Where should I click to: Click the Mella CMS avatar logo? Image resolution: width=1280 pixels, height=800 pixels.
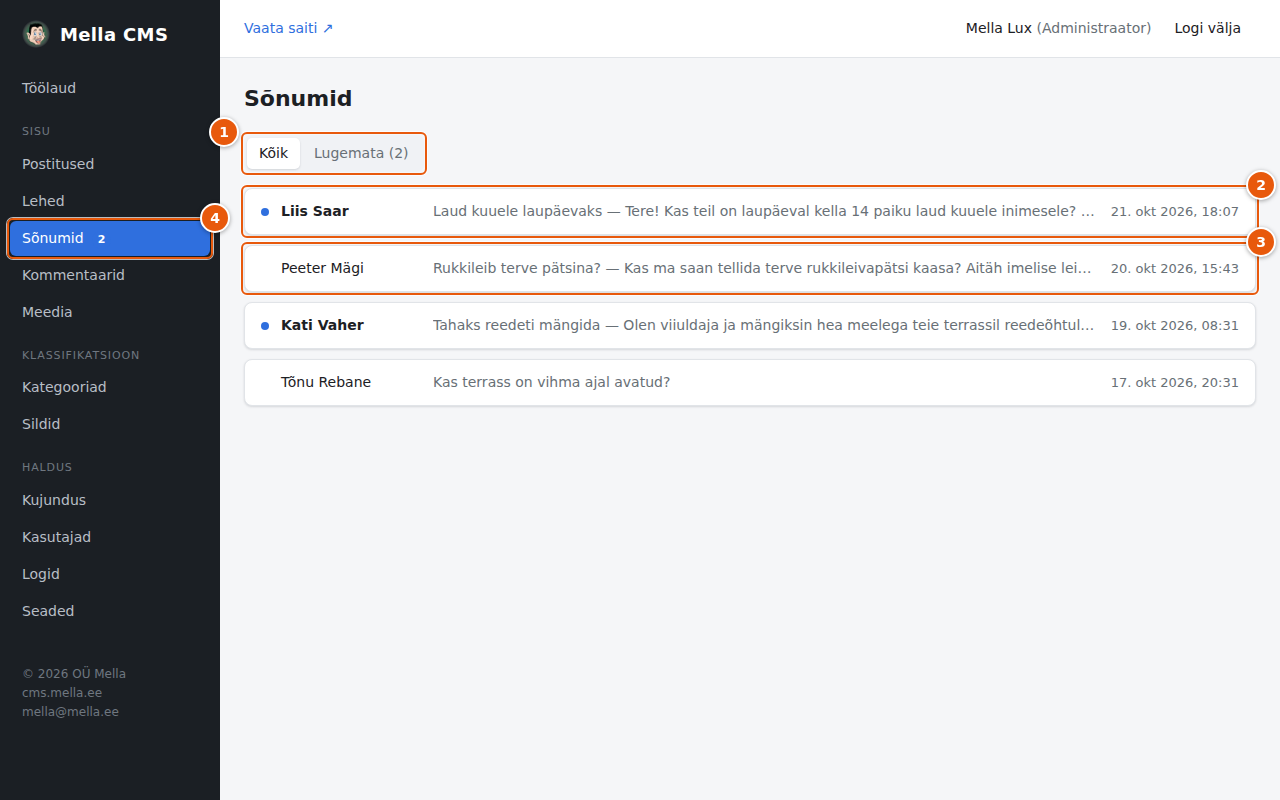pos(36,34)
